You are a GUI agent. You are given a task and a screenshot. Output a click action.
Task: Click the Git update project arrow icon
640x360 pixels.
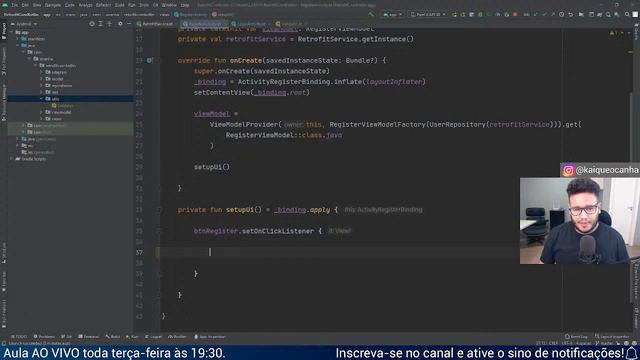click(536, 14)
